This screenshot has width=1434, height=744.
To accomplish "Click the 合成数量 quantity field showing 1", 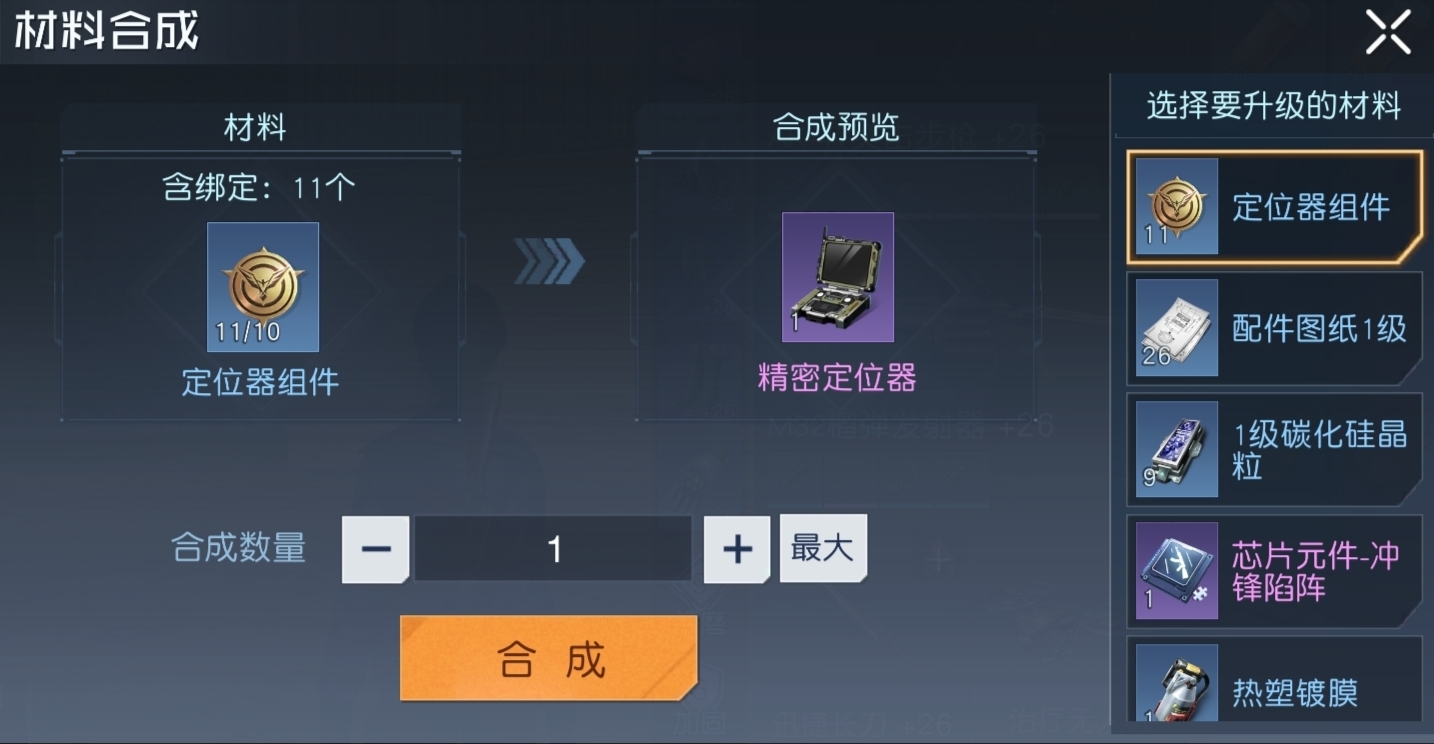I will click(x=553, y=549).
